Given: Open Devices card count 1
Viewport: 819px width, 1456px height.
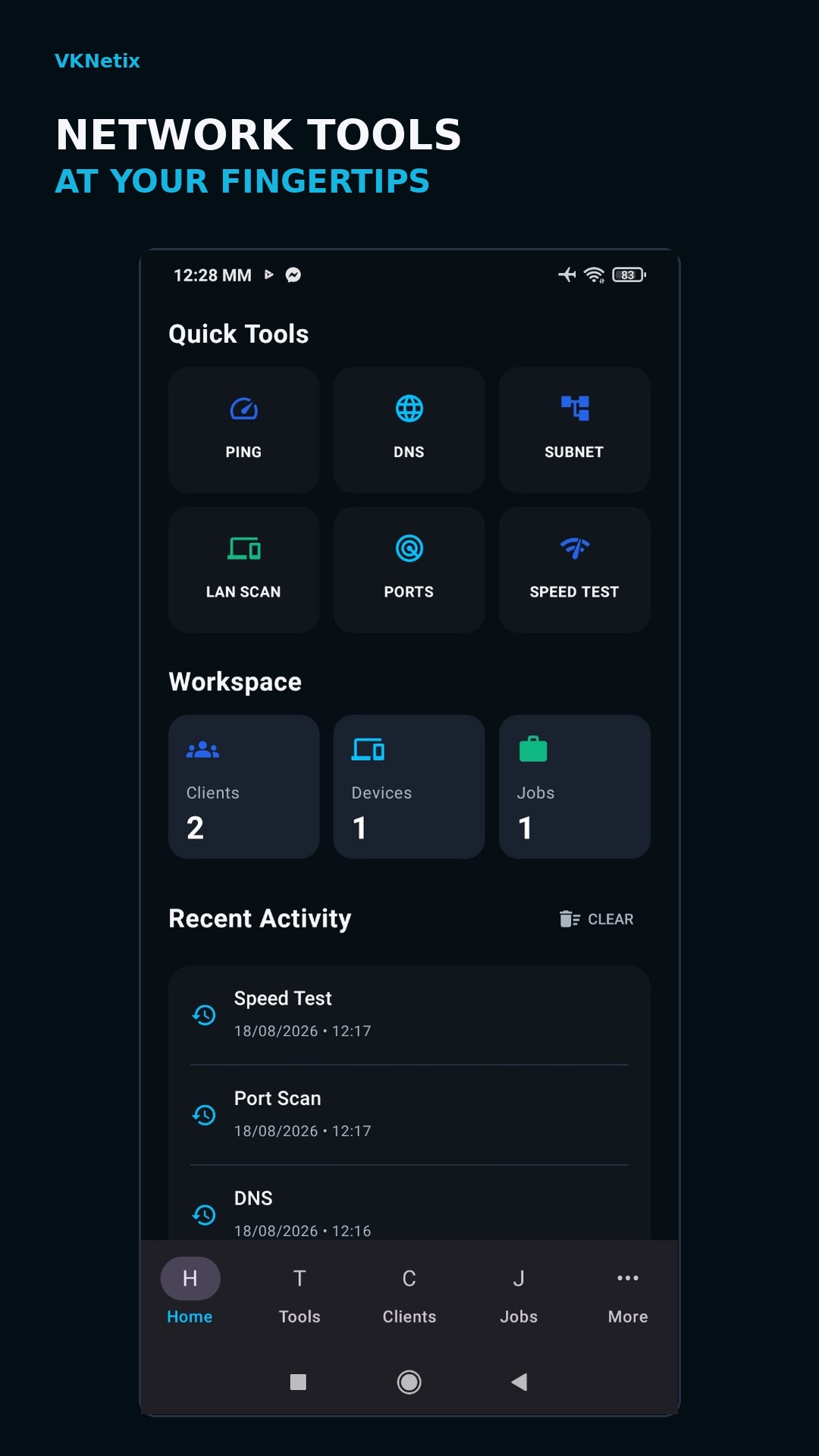Looking at the screenshot, I should pyautogui.click(x=409, y=786).
